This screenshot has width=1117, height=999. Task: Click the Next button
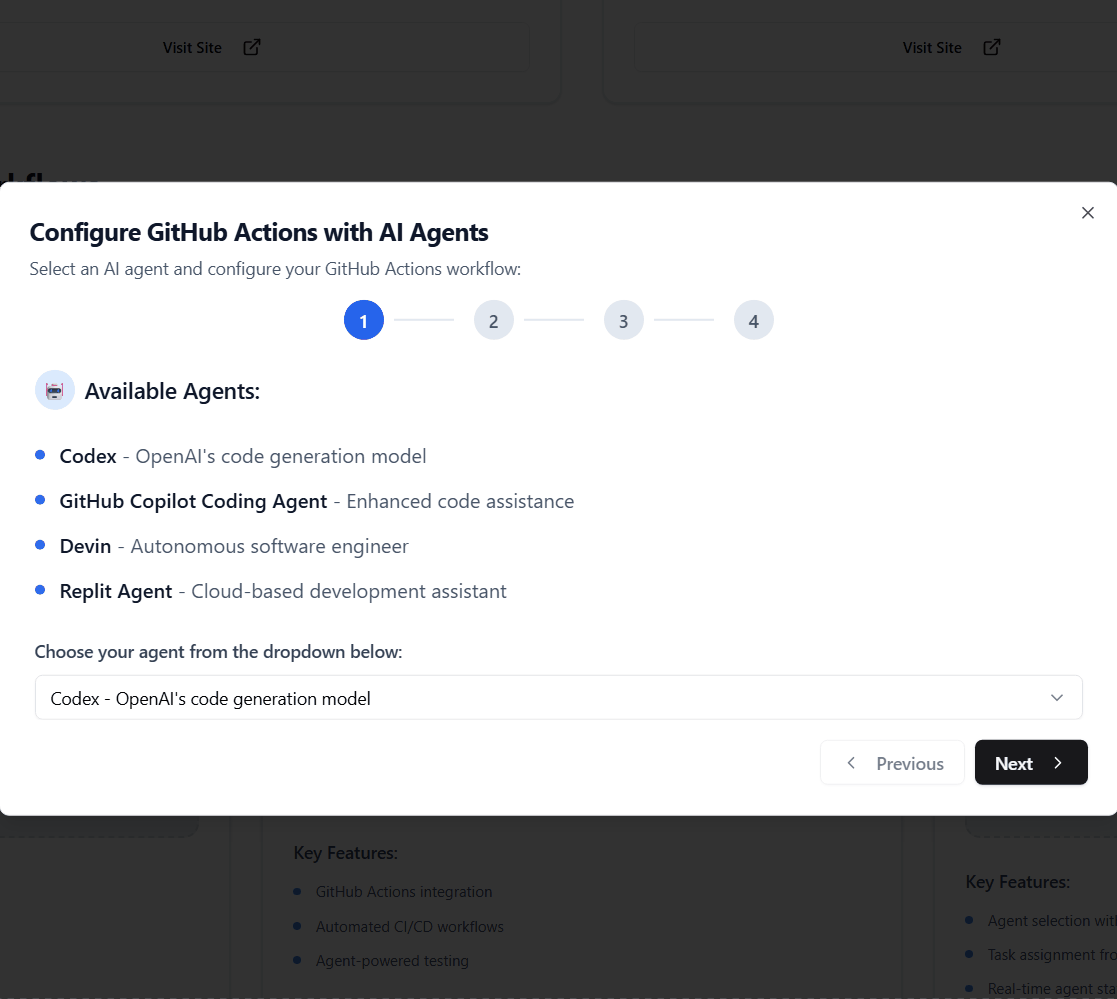(x=1031, y=762)
